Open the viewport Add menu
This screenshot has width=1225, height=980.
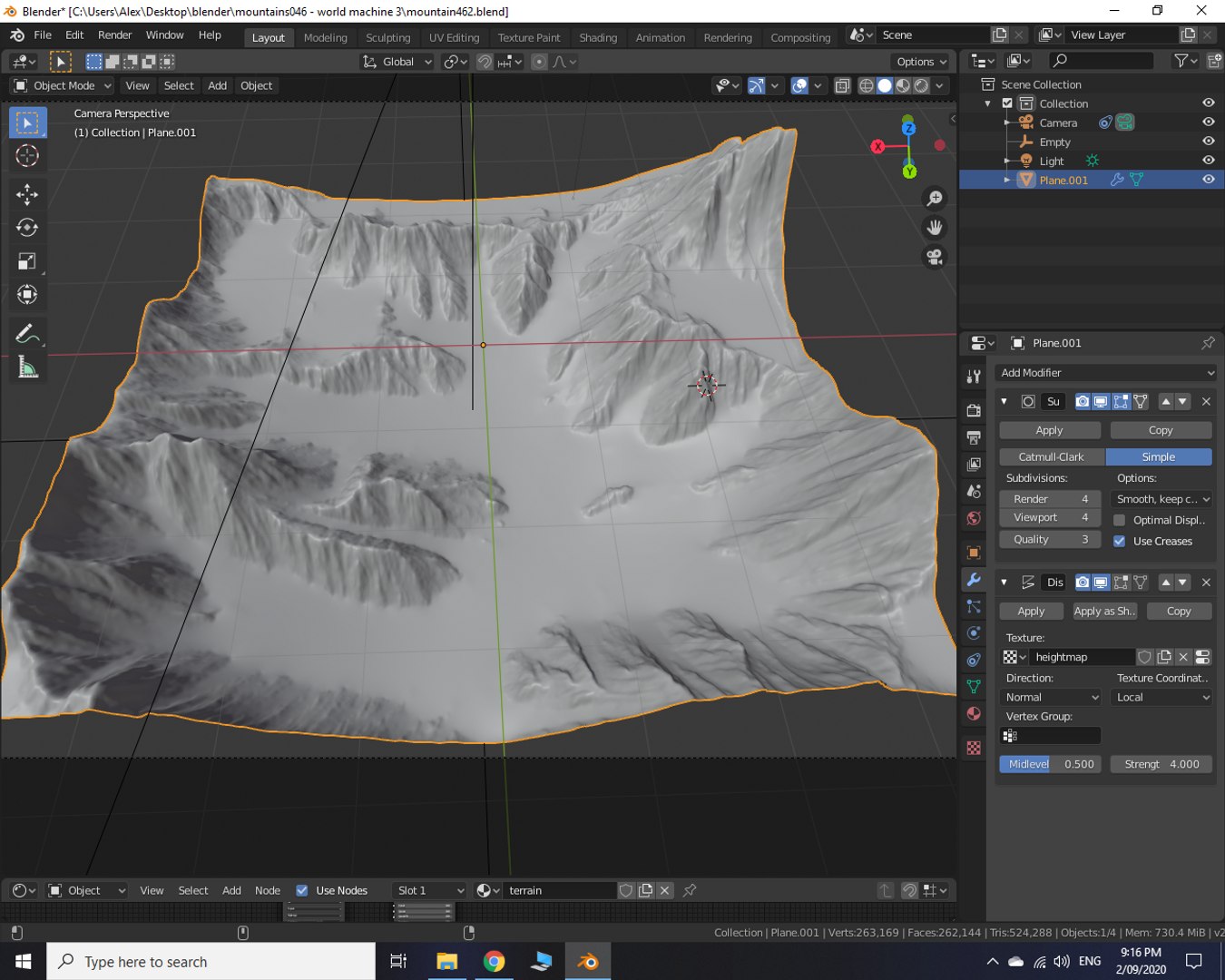click(x=217, y=85)
